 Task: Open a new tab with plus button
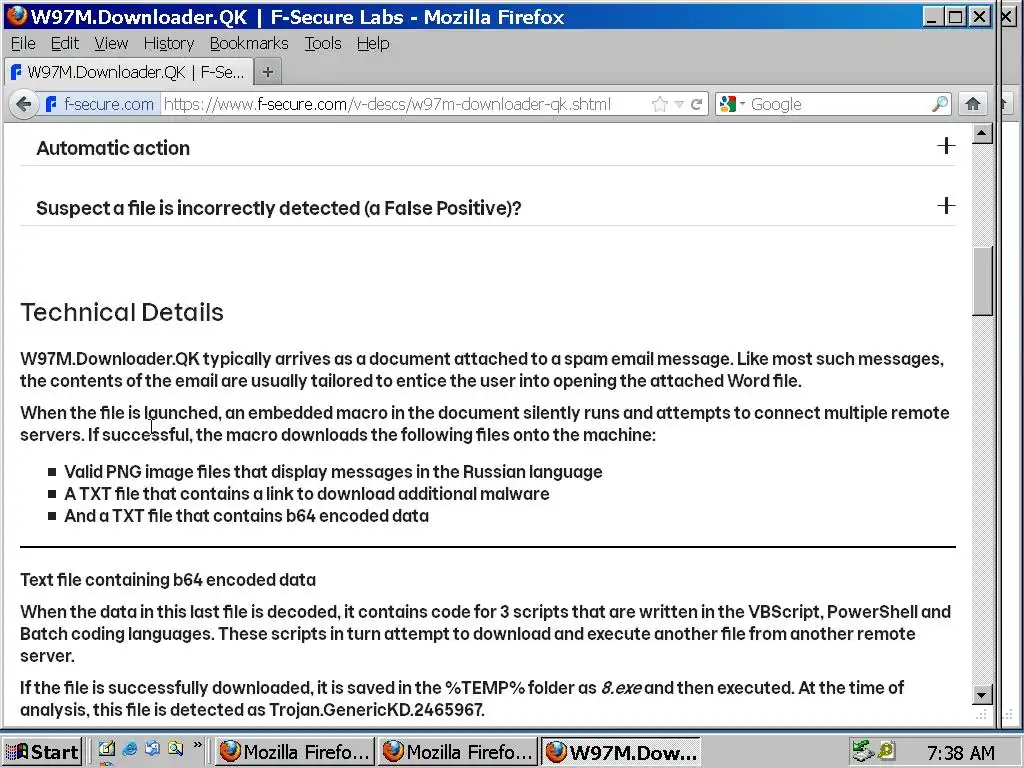click(268, 72)
